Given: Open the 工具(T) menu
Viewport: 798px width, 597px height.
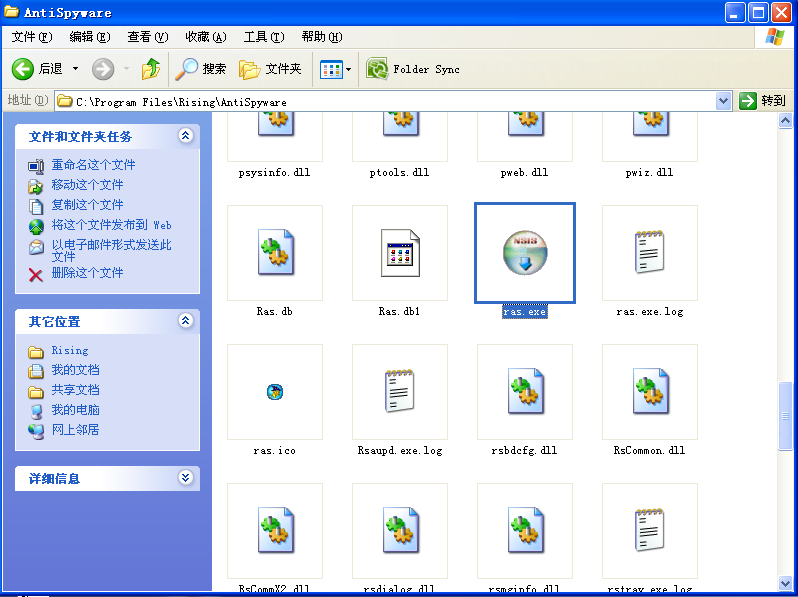Looking at the screenshot, I should [x=264, y=37].
